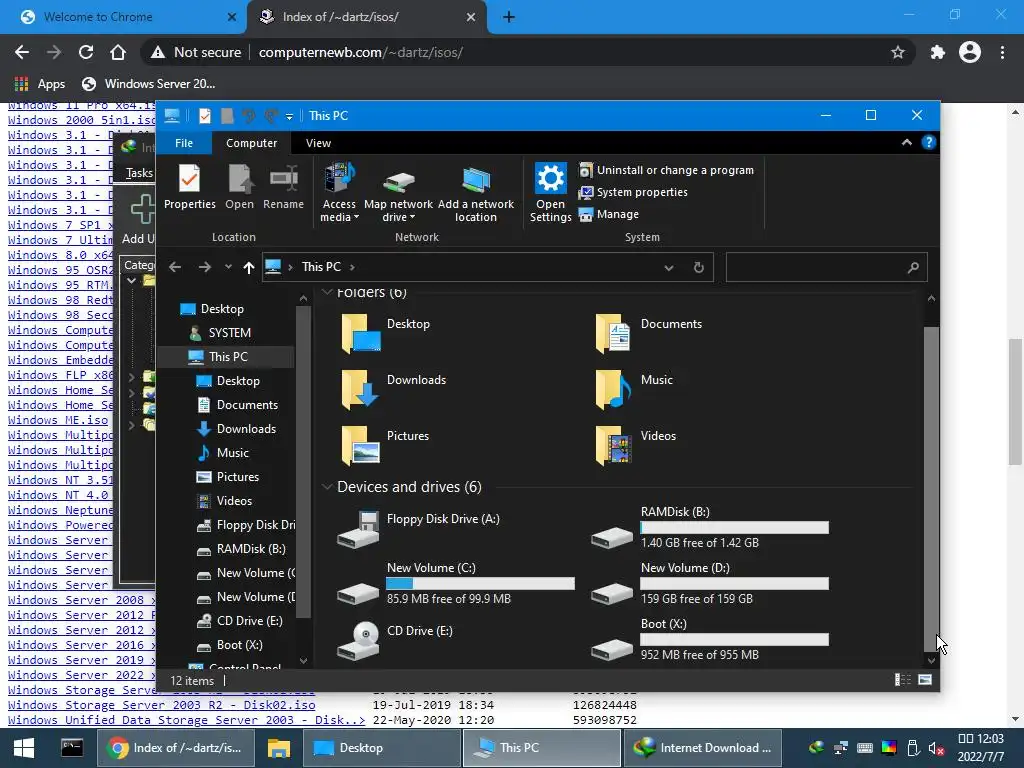Switch to Desktop taskbar button
The height and width of the screenshot is (768, 1024).
382,748
